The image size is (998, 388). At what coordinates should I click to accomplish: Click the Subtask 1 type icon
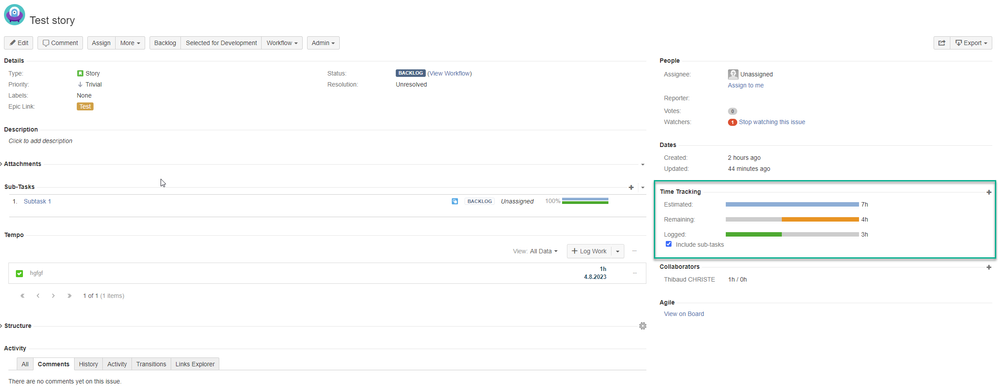455,201
